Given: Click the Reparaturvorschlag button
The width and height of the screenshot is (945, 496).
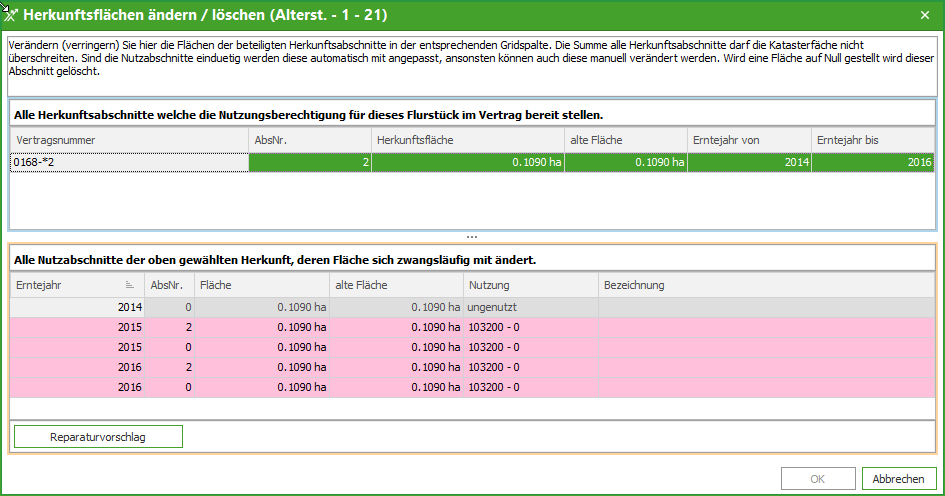Looking at the screenshot, I should (x=98, y=437).
